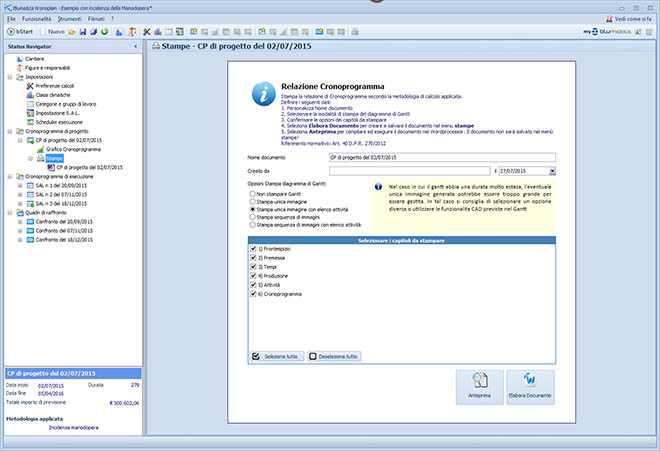Click the Anteprima button
This screenshot has width=660, height=451.
pos(478,386)
